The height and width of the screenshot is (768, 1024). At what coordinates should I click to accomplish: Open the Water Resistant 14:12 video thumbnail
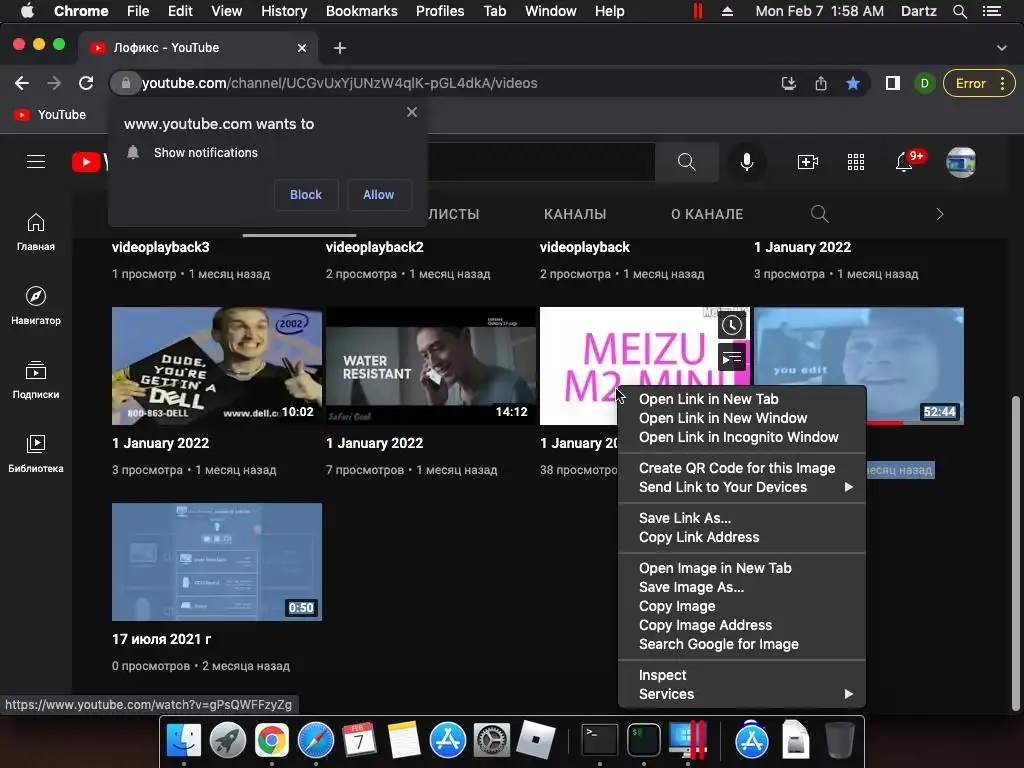pos(431,366)
